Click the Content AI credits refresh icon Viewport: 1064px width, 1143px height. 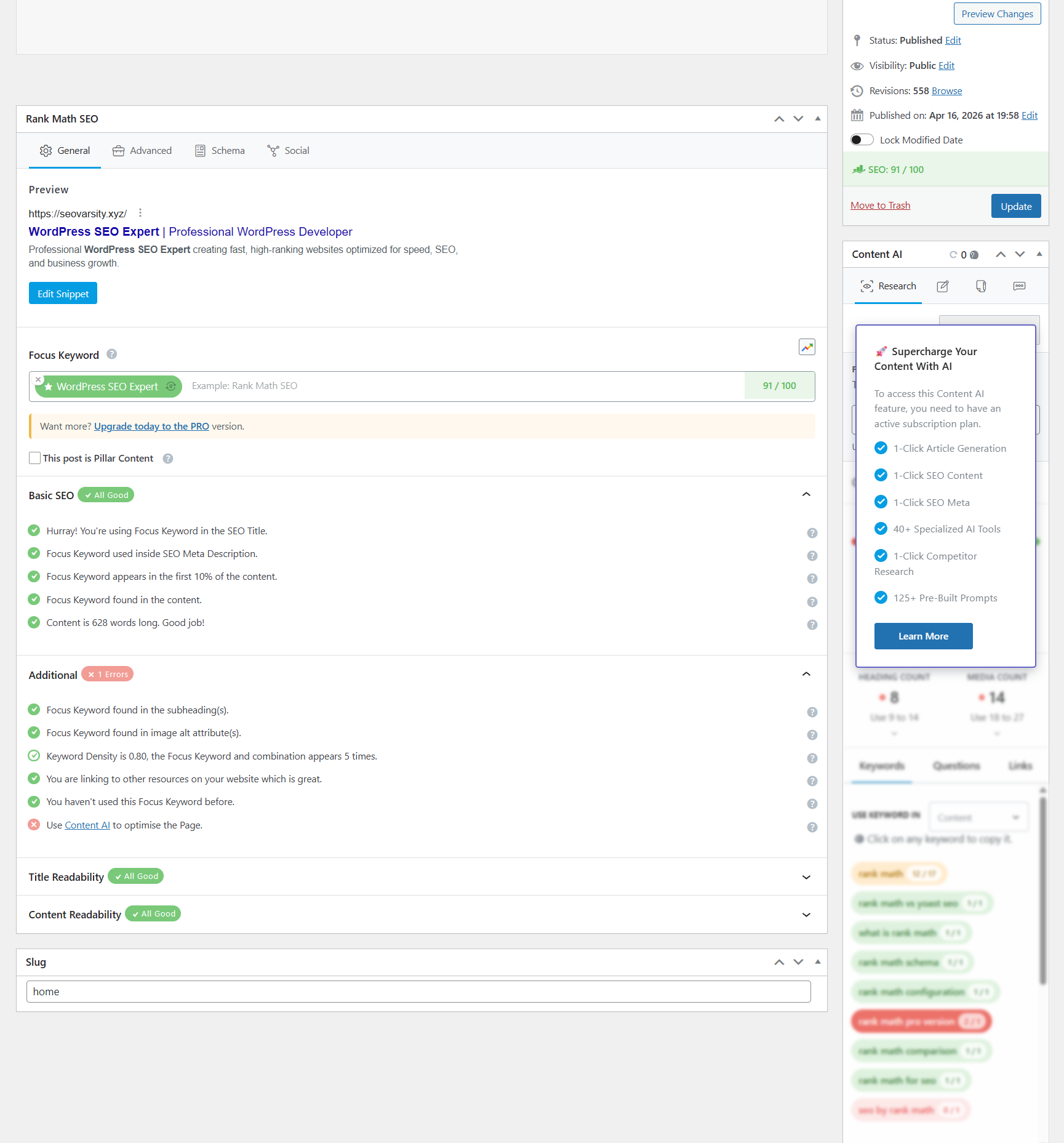[953, 255]
